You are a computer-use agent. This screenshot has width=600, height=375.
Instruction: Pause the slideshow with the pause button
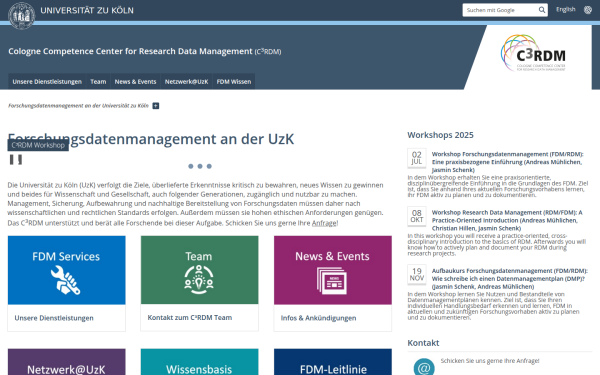16,159
